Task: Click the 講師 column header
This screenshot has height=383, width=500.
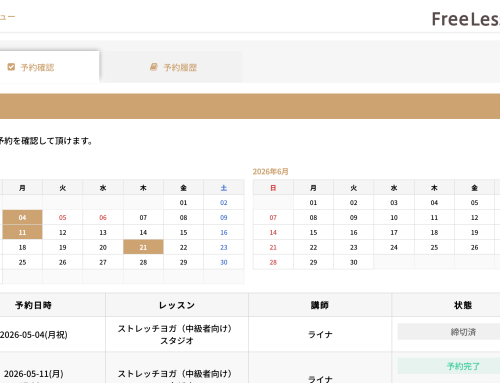Action: (x=320, y=305)
